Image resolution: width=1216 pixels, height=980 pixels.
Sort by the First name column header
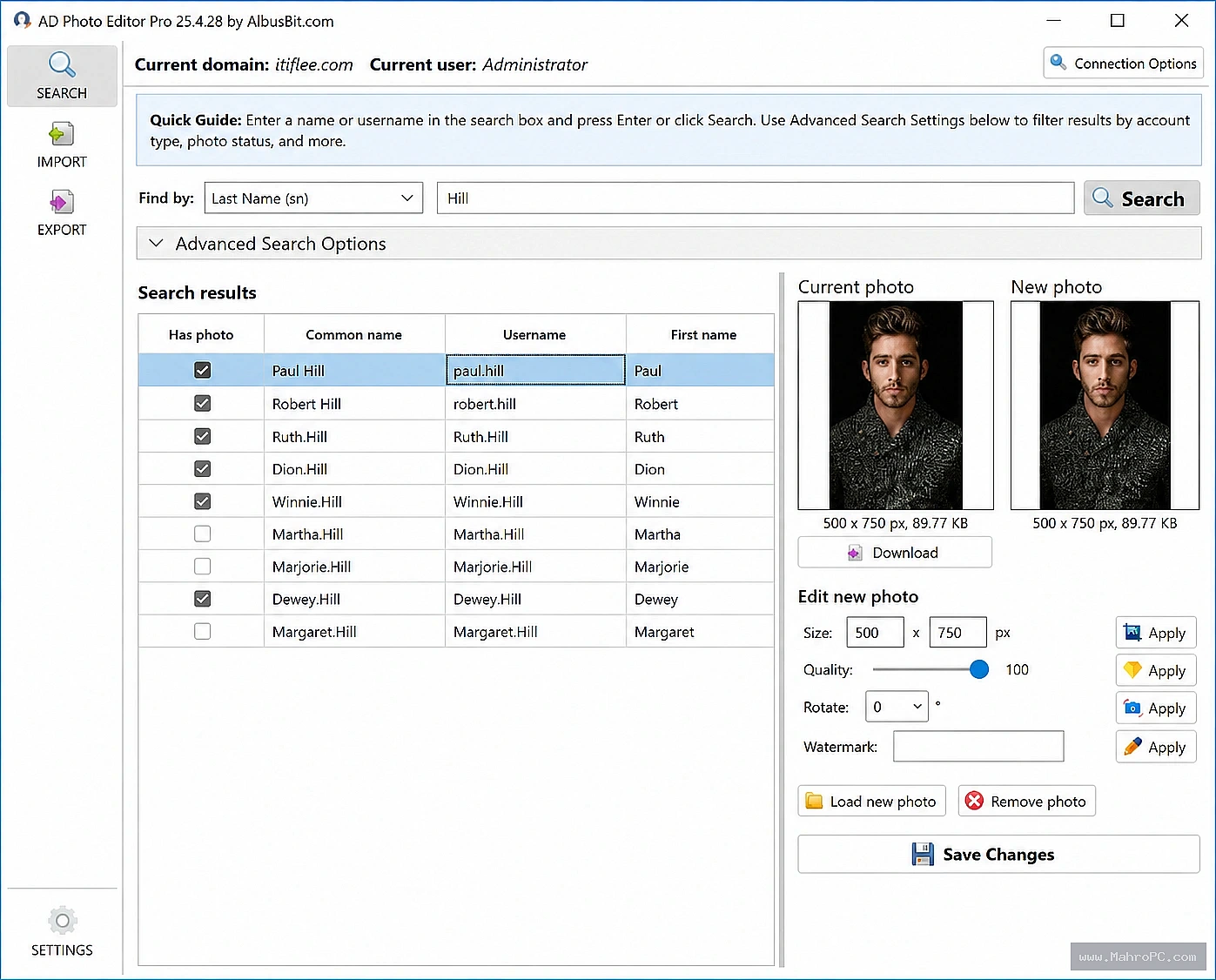[x=701, y=334]
